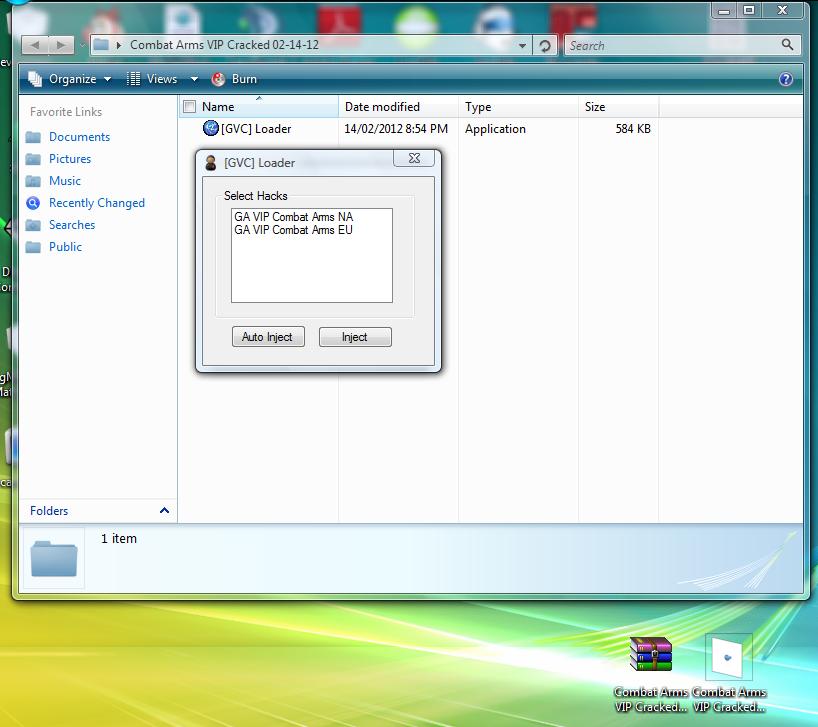Click the Searches folder icon
This screenshot has height=727, width=818.
pyautogui.click(x=33, y=225)
